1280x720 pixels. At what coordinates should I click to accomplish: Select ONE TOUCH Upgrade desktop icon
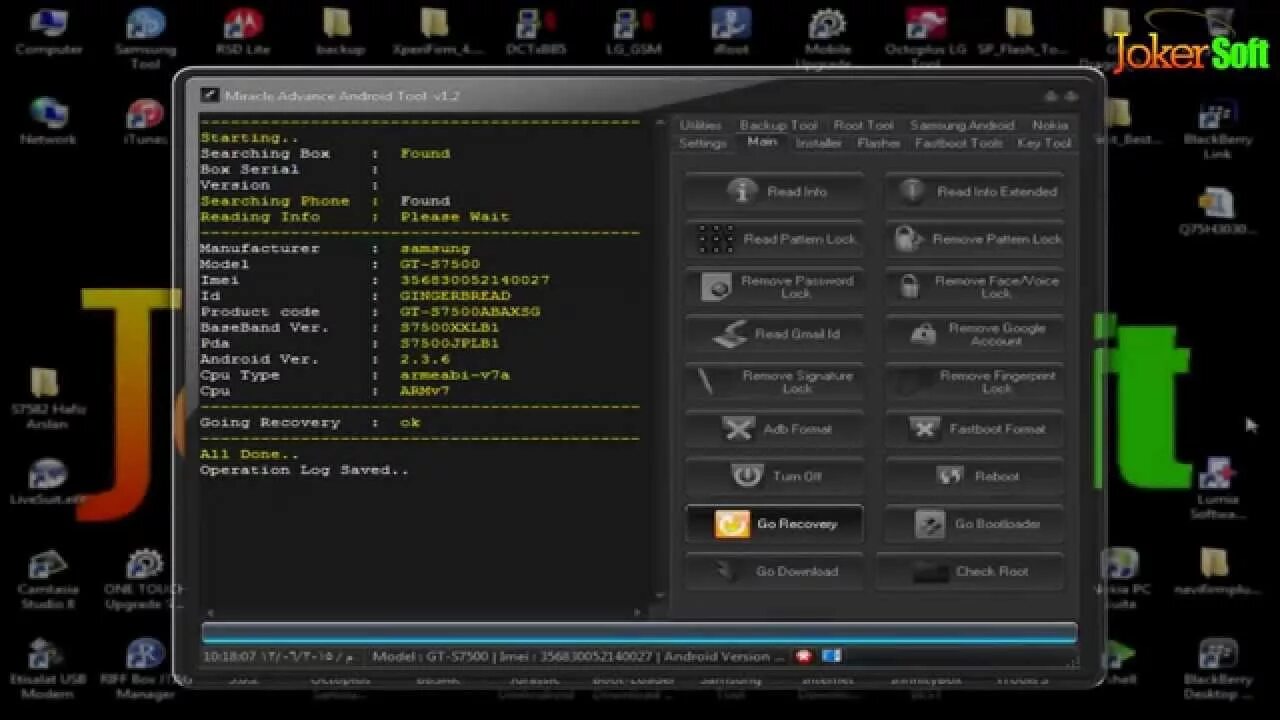click(x=145, y=579)
